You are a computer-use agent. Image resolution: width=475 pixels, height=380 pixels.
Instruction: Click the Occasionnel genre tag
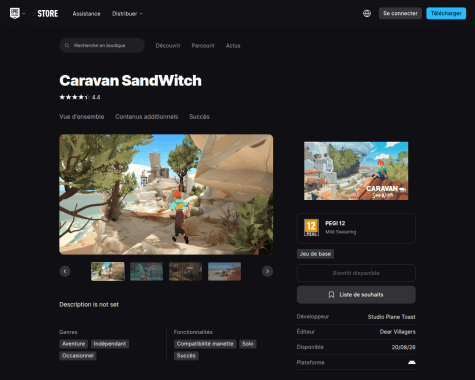(x=78, y=356)
